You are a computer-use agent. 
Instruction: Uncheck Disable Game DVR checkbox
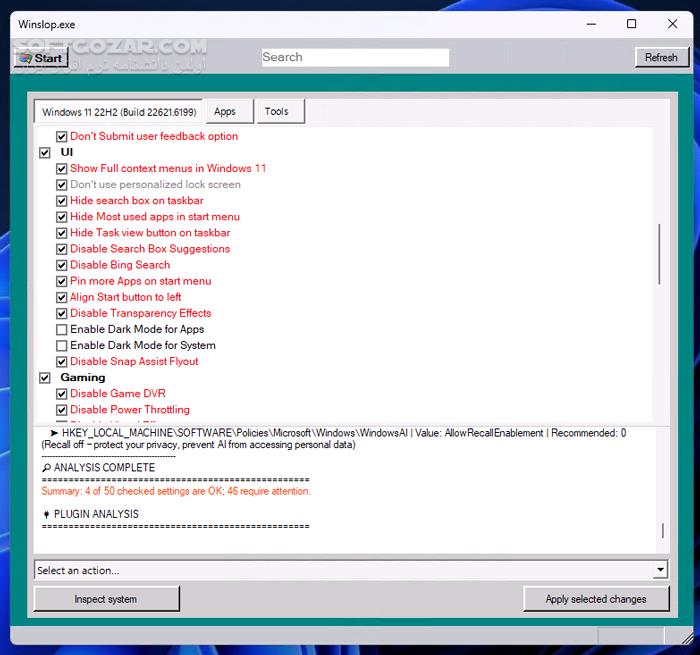click(62, 394)
